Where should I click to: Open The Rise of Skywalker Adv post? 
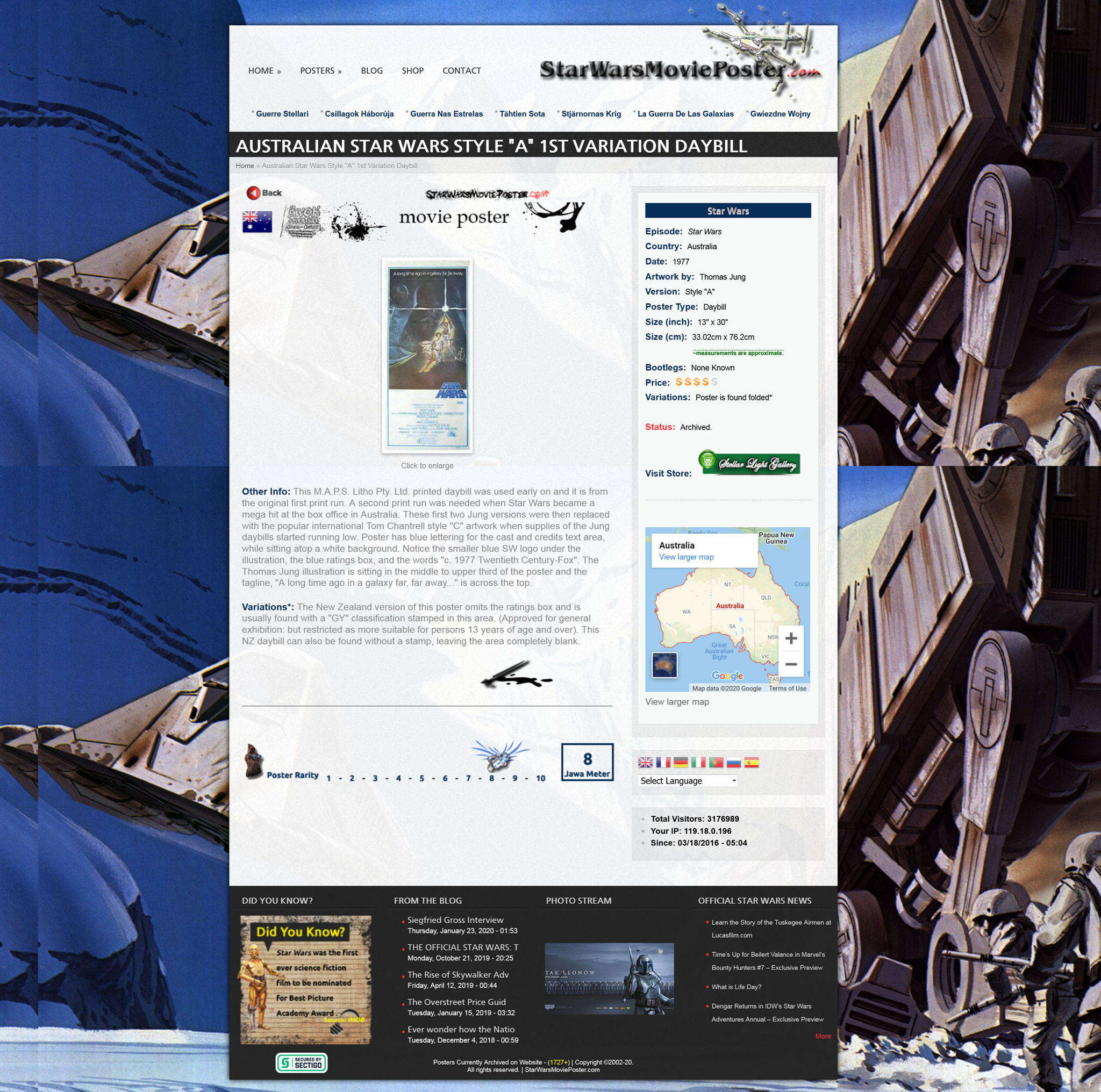[x=457, y=975]
